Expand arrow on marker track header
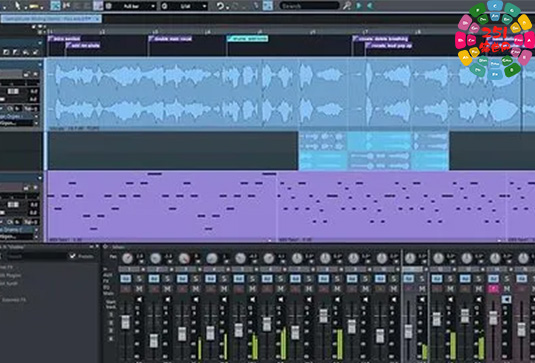 pos(40,43)
